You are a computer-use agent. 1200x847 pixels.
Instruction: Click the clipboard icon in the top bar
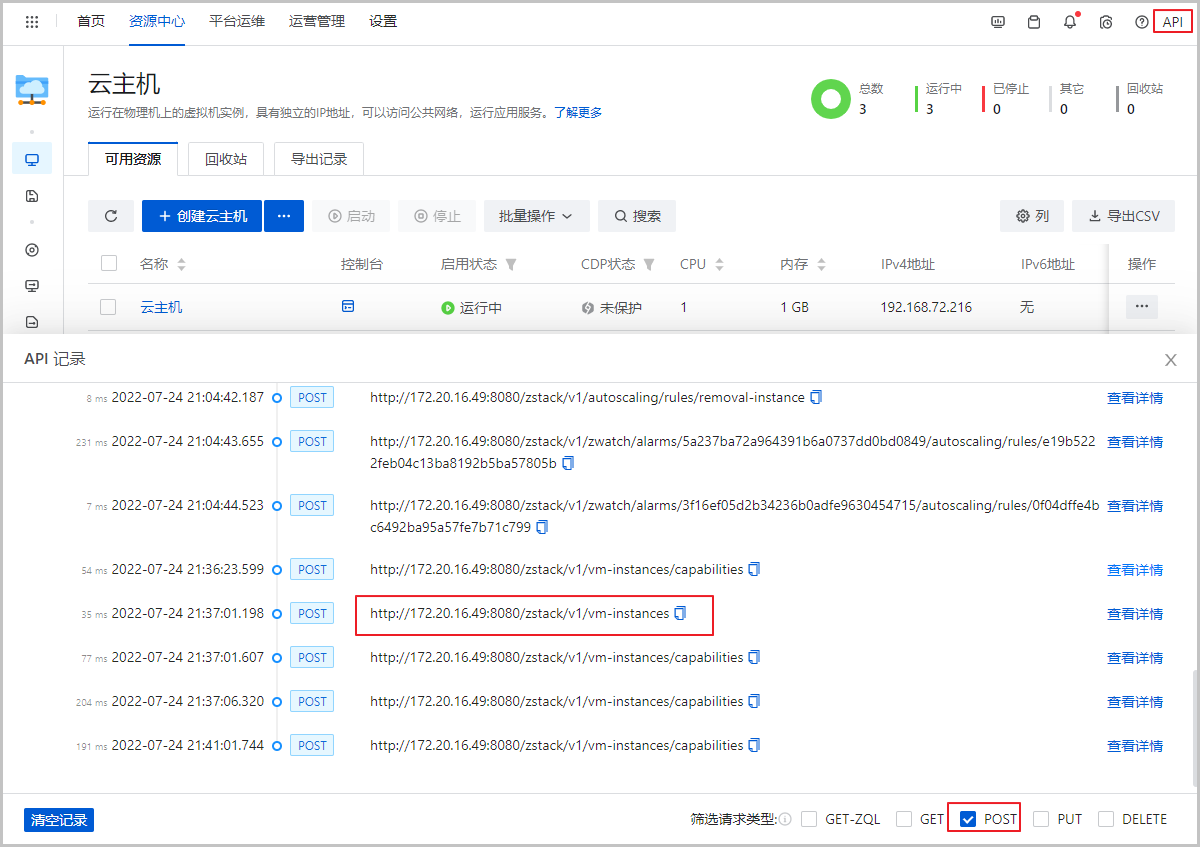pyautogui.click(x=1033, y=21)
